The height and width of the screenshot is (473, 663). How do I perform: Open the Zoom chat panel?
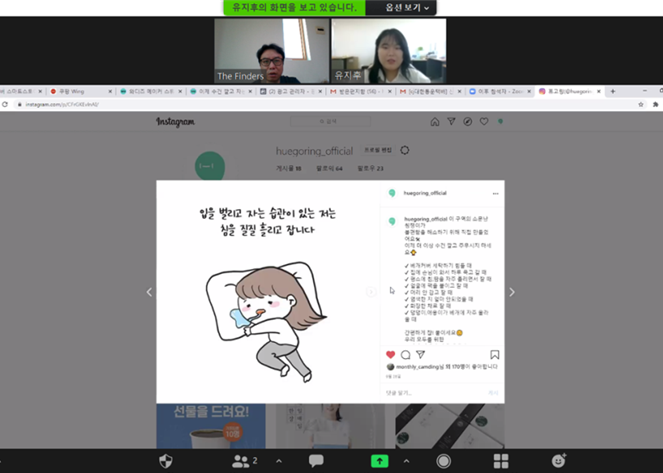pos(316,461)
